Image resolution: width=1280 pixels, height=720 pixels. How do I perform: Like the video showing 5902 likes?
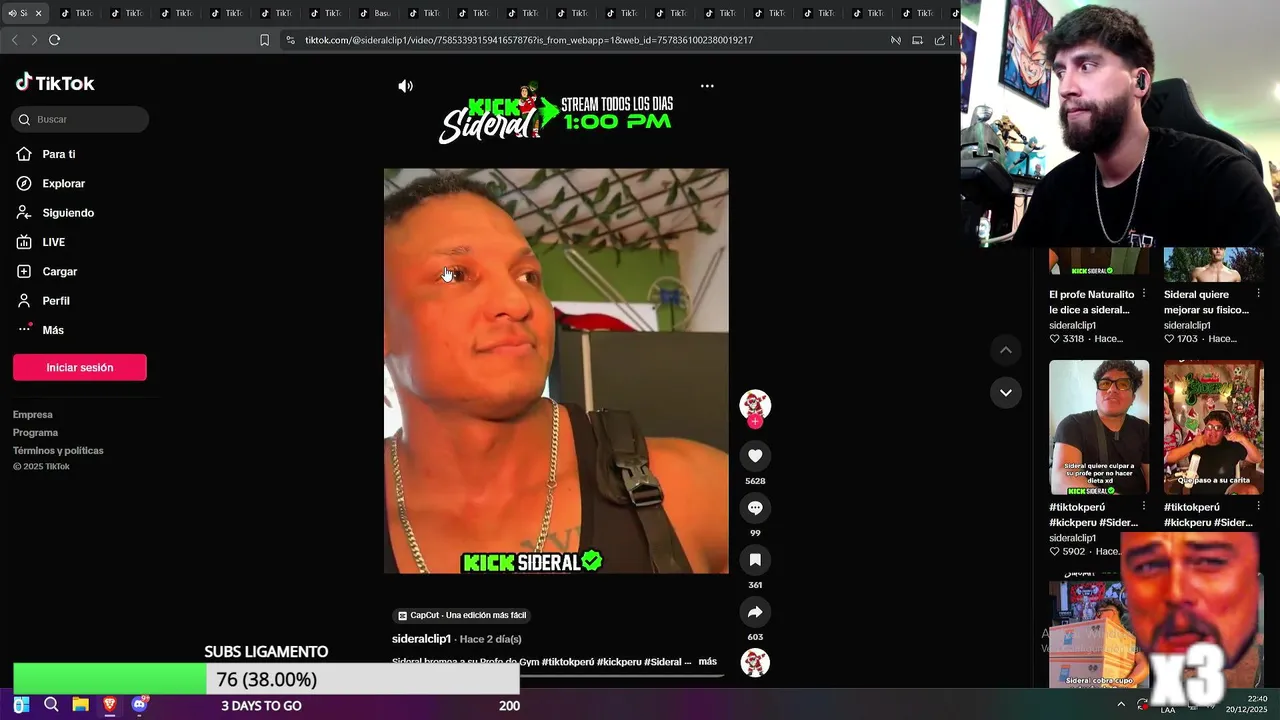tap(1054, 551)
